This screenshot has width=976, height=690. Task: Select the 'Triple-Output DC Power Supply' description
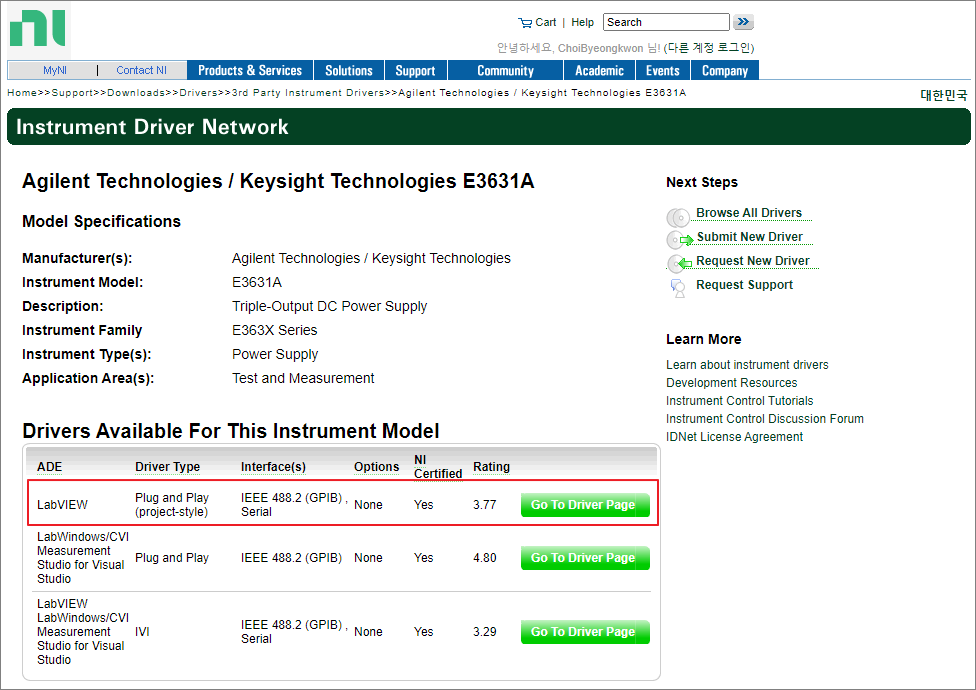[329, 306]
